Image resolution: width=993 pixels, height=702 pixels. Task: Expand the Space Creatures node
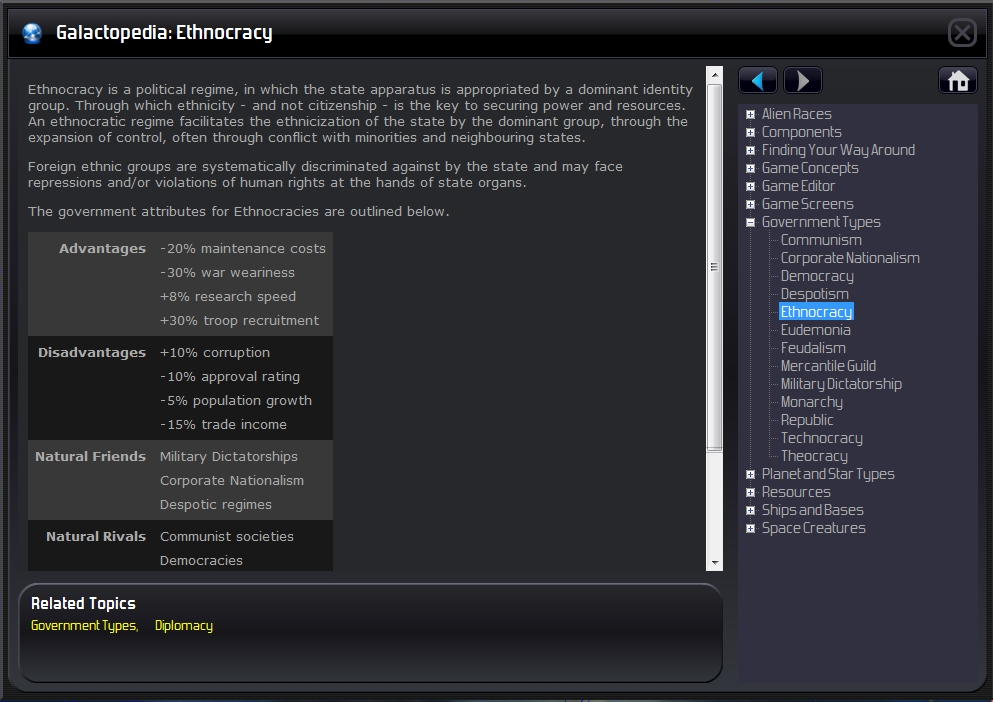750,528
